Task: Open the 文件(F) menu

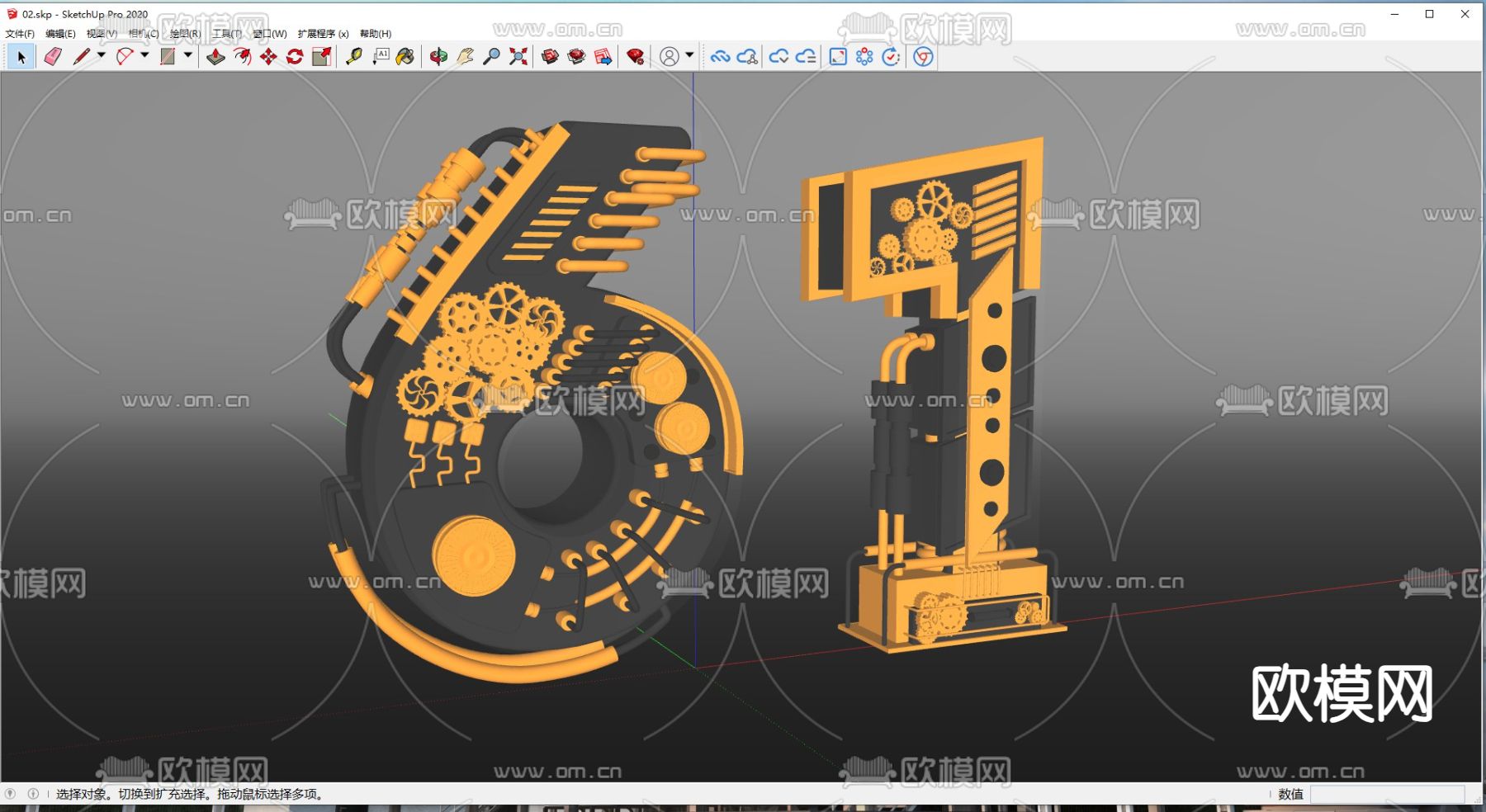Action: point(20,34)
